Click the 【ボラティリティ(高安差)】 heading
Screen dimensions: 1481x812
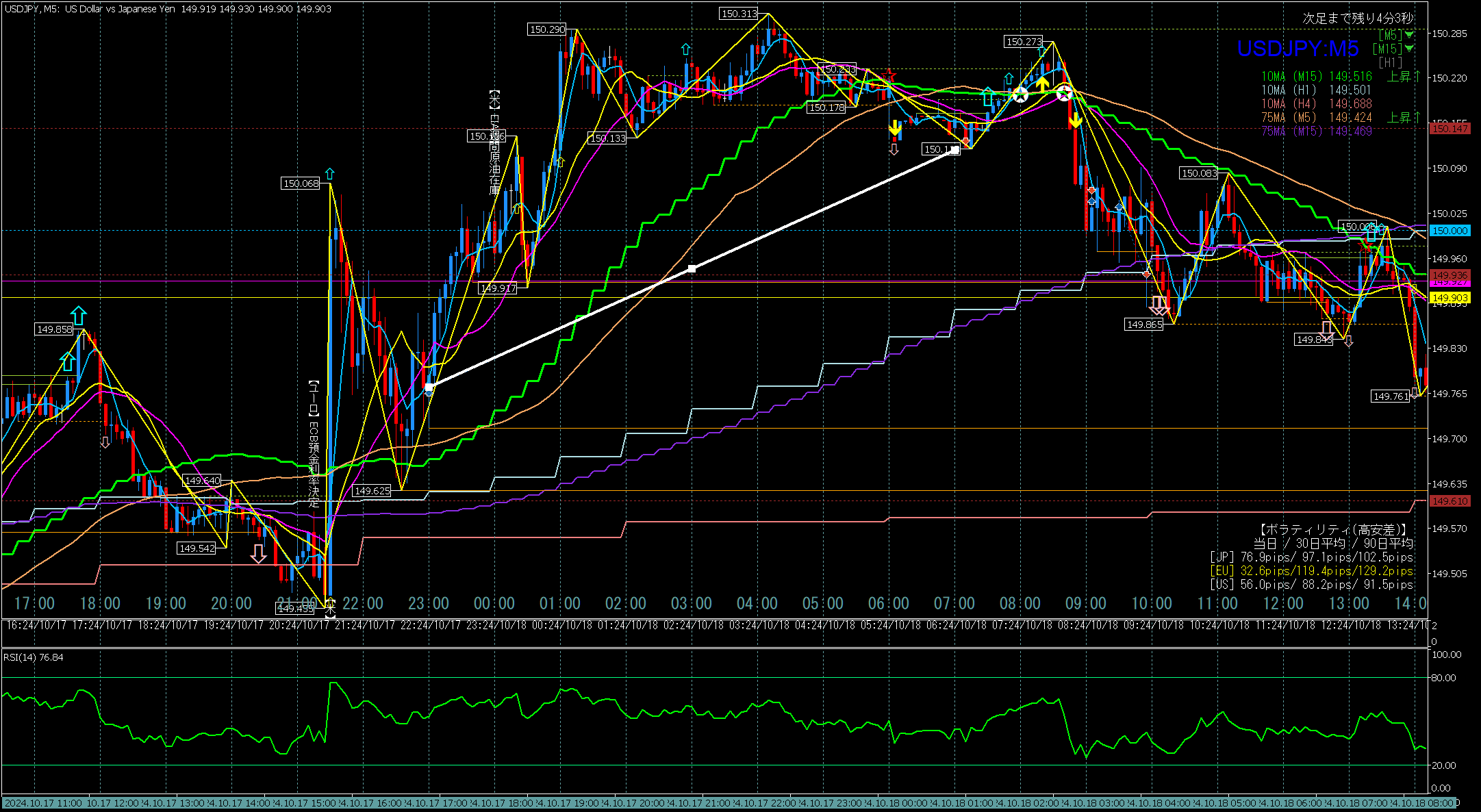pos(1334,529)
